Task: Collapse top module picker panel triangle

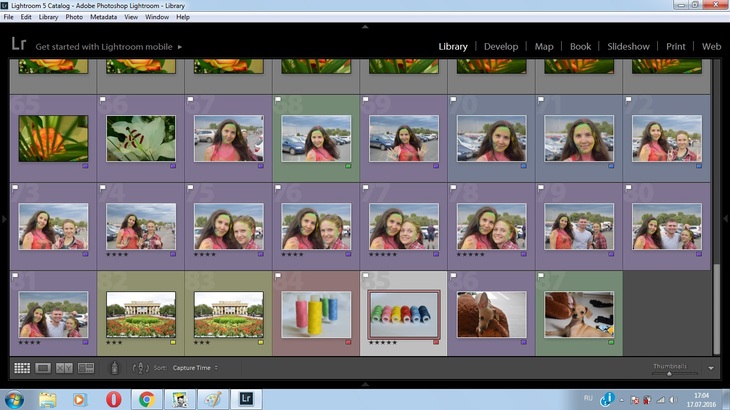Action: tap(365, 27)
